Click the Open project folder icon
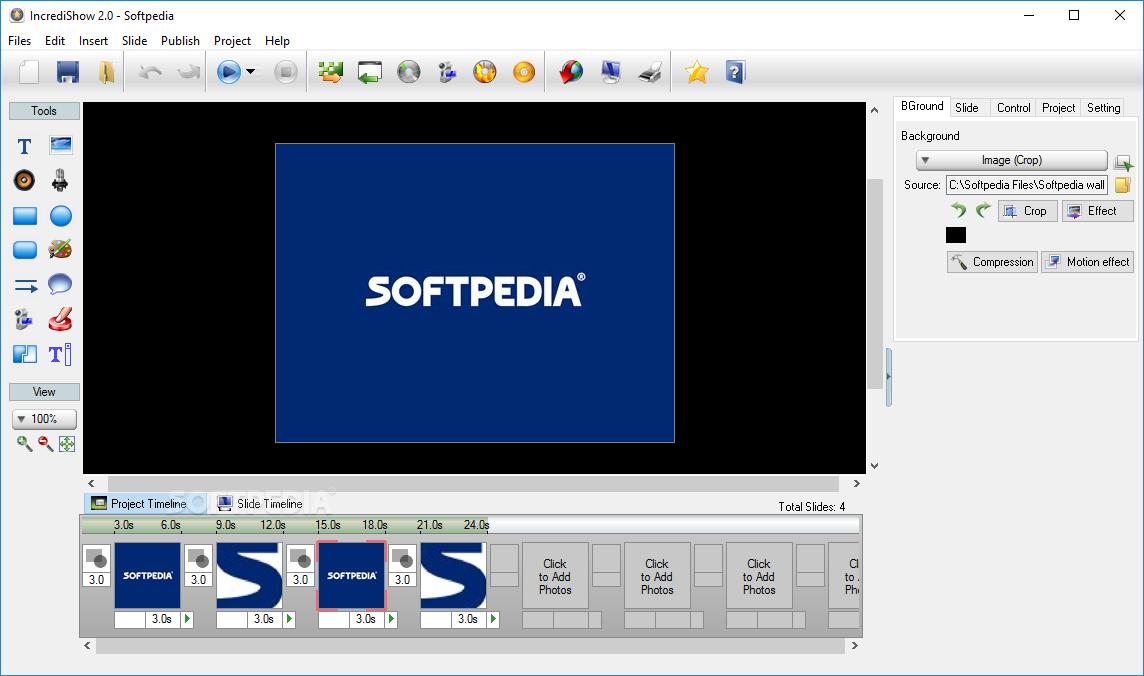The image size is (1144, 676). [107, 72]
